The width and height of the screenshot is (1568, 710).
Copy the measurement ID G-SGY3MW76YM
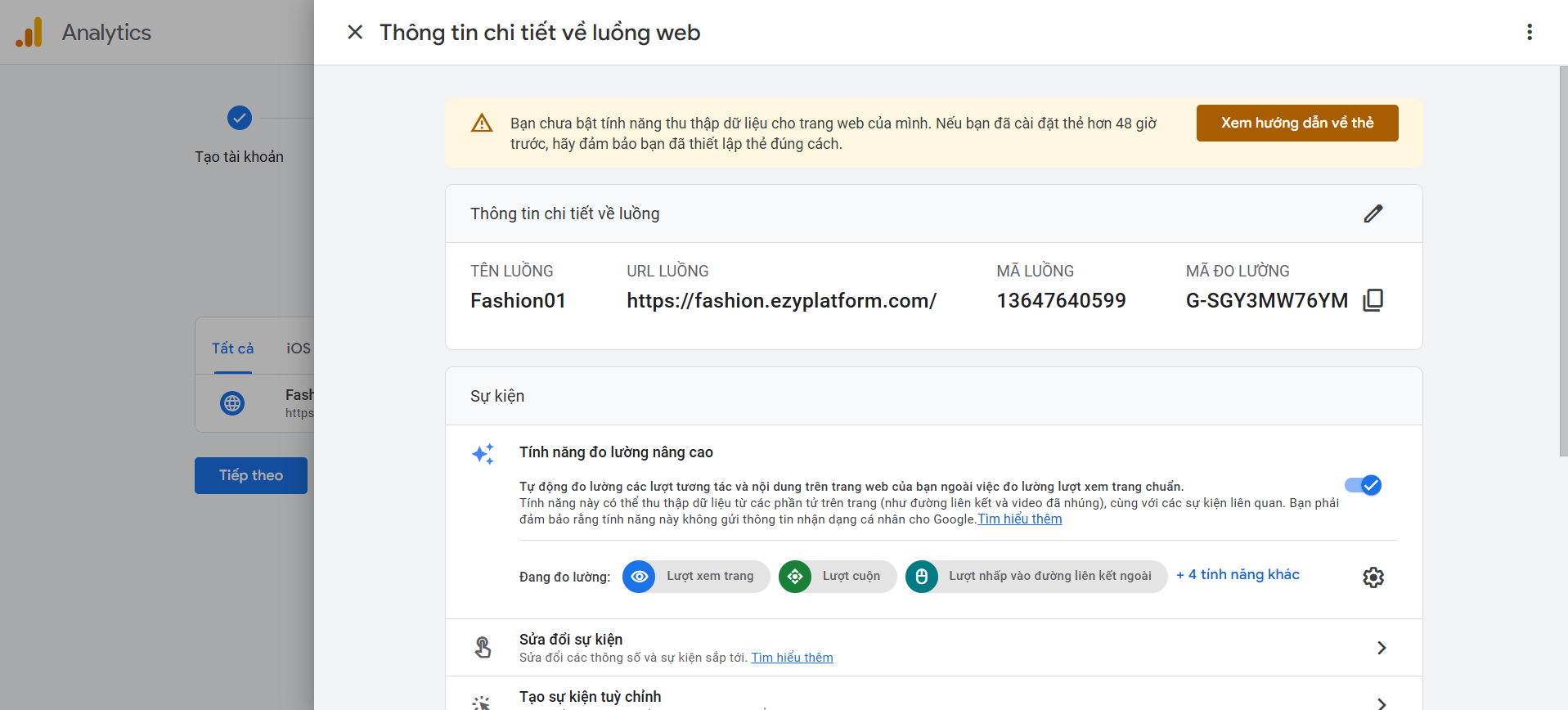1373,300
